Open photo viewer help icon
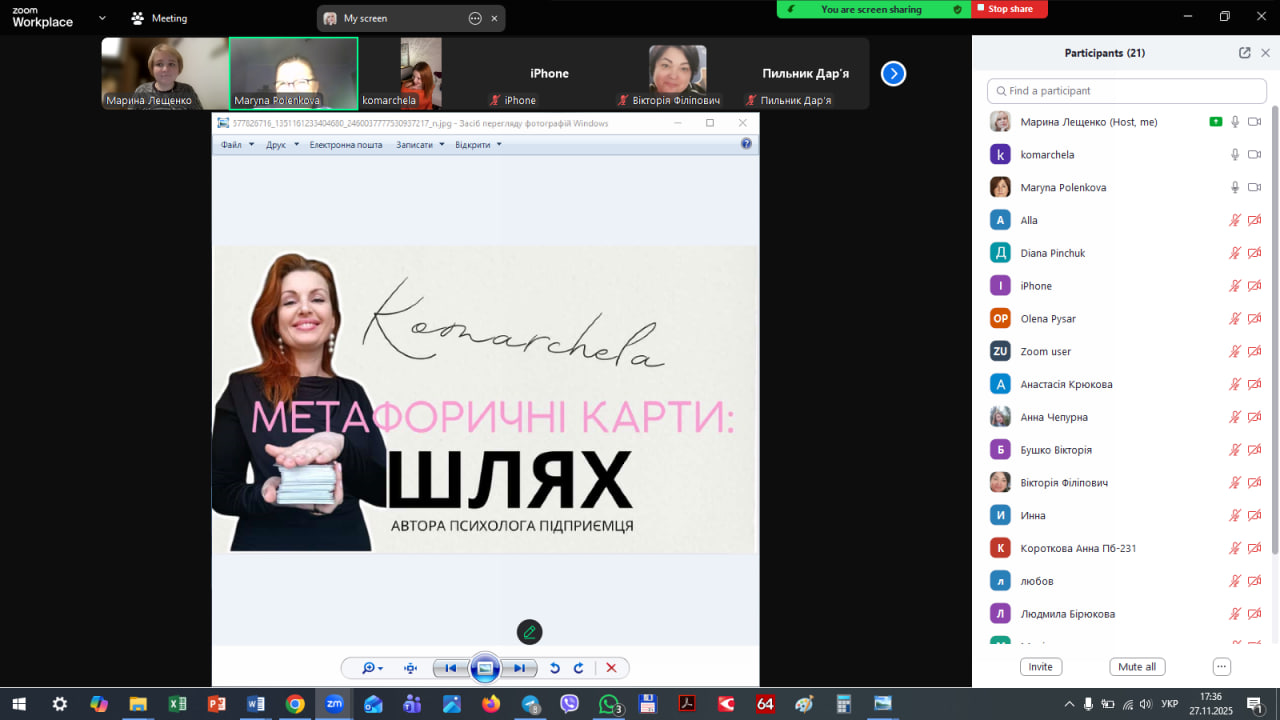This screenshot has width=1280, height=720. click(x=746, y=144)
